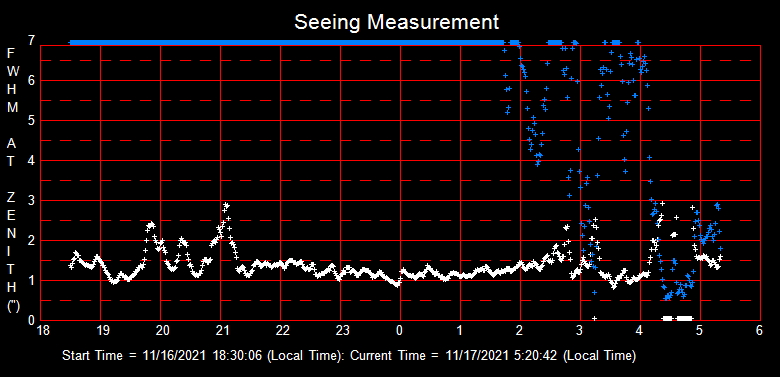The width and height of the screenshot is (780, 377).
Task: Click the long blue saturated bar at top
Action: [287, 43]
